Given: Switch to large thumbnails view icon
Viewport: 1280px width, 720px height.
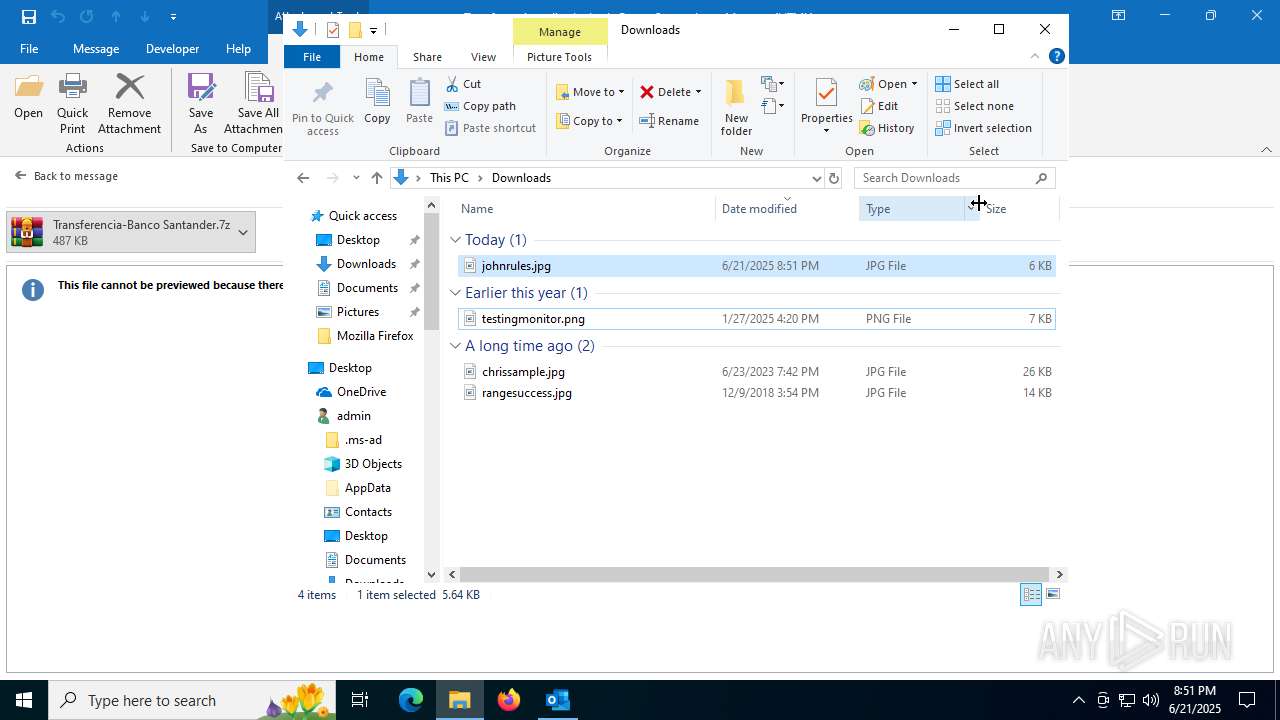Looking at the screenshot, I should (x=1052, y=595).
